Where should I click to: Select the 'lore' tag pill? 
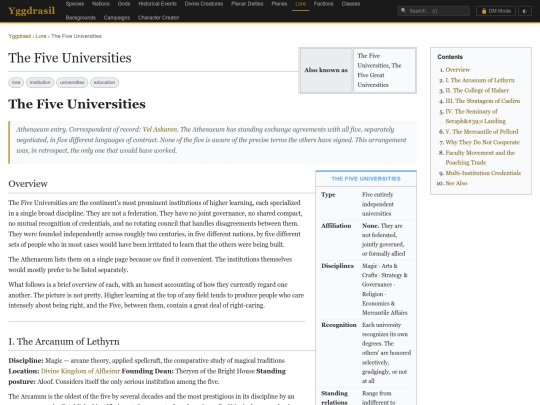[16, 82]
